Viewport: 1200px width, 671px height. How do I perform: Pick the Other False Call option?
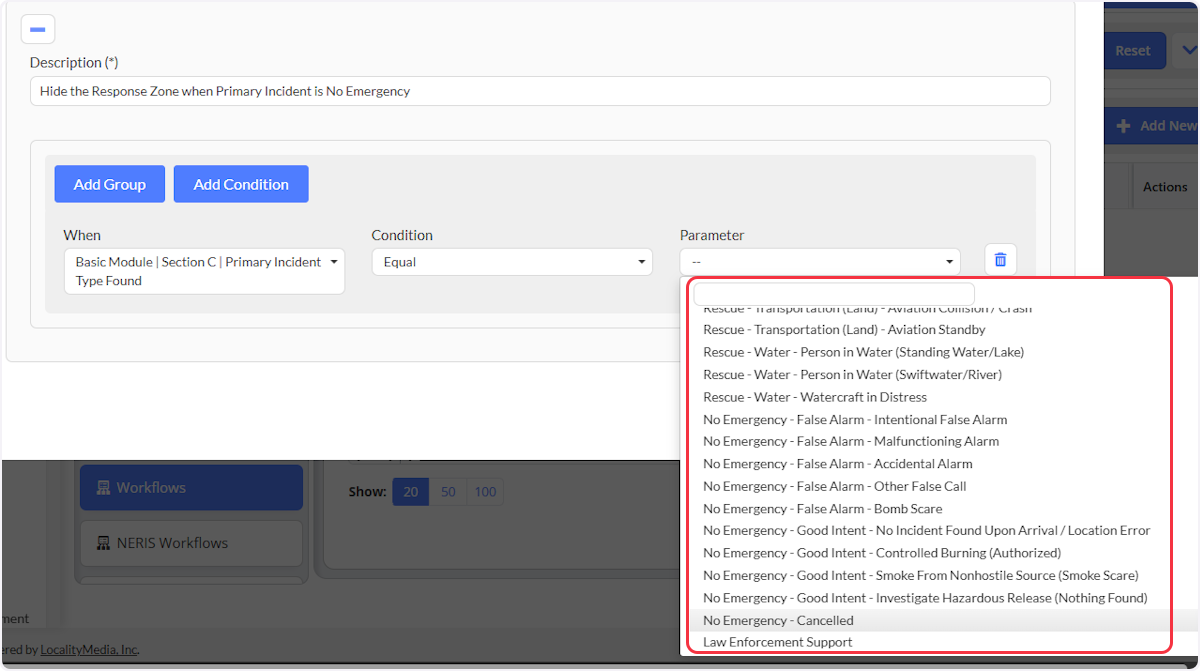pos(835,486)
